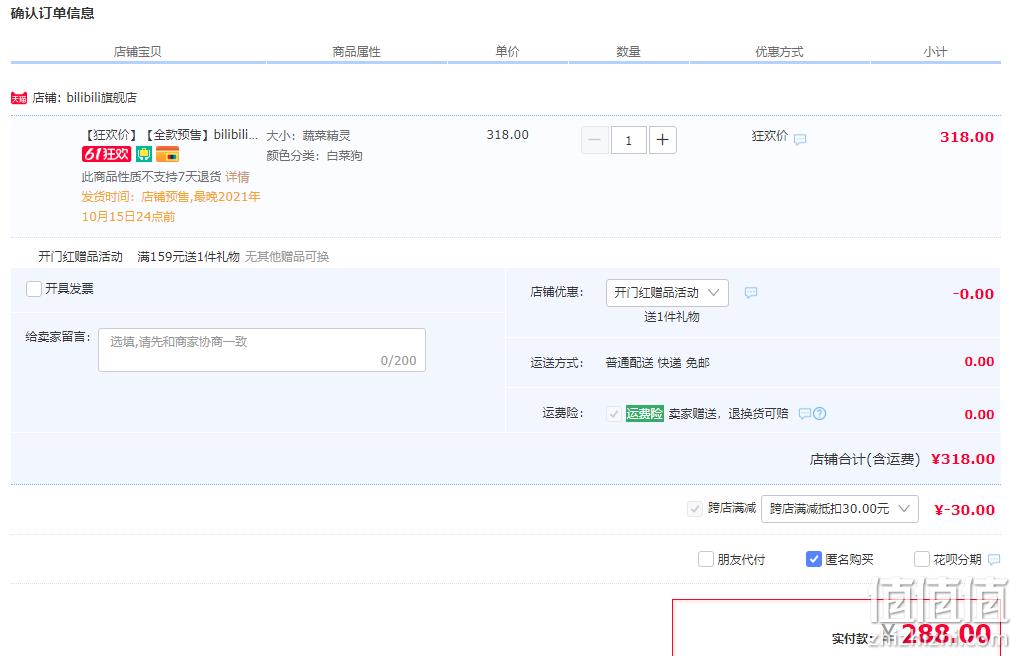This screenshot has height=656, width=1018.
Task: Click the quantity field showing 1
Action: point(628,140)
